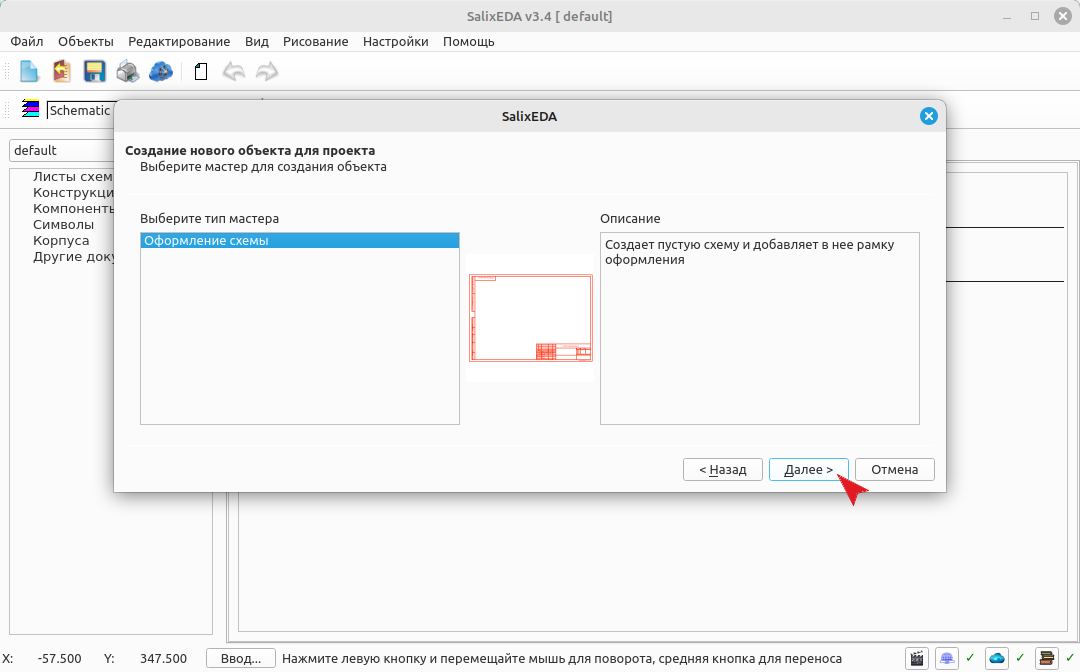The height and width of the screenshot is (672, 1080).
Task: Open the Редактирование menu
Action: click(179, 41)
